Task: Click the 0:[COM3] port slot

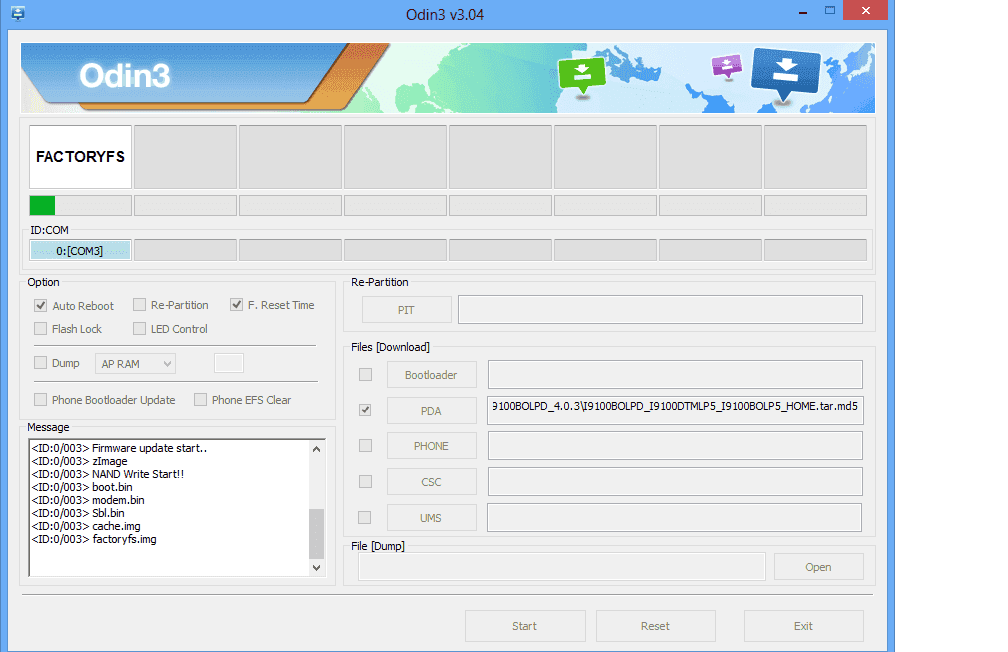Action: pos(80,250)
